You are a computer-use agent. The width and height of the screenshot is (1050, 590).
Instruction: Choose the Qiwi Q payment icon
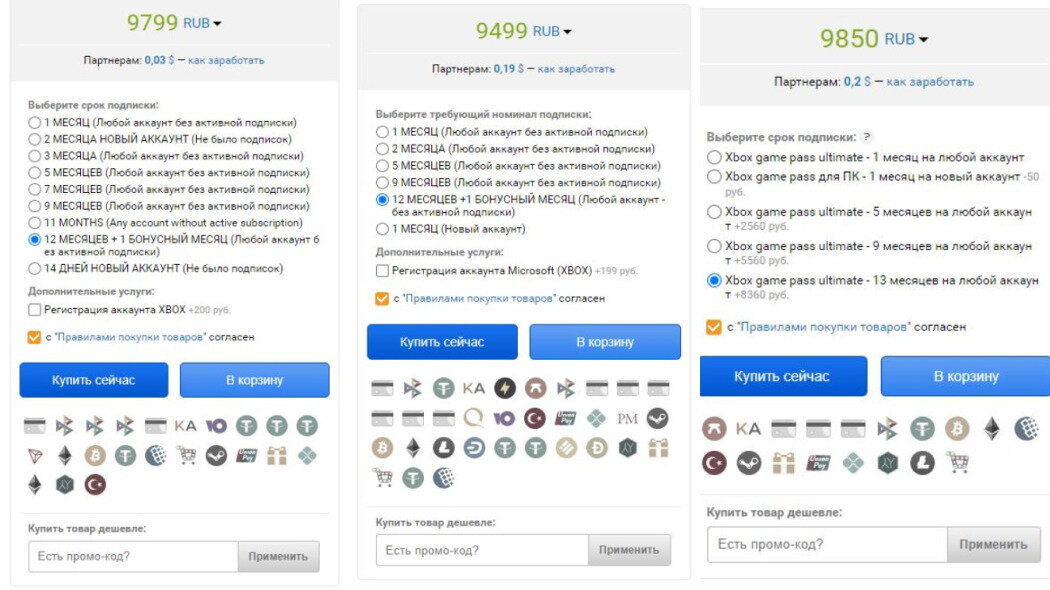(x=473, y=418)
